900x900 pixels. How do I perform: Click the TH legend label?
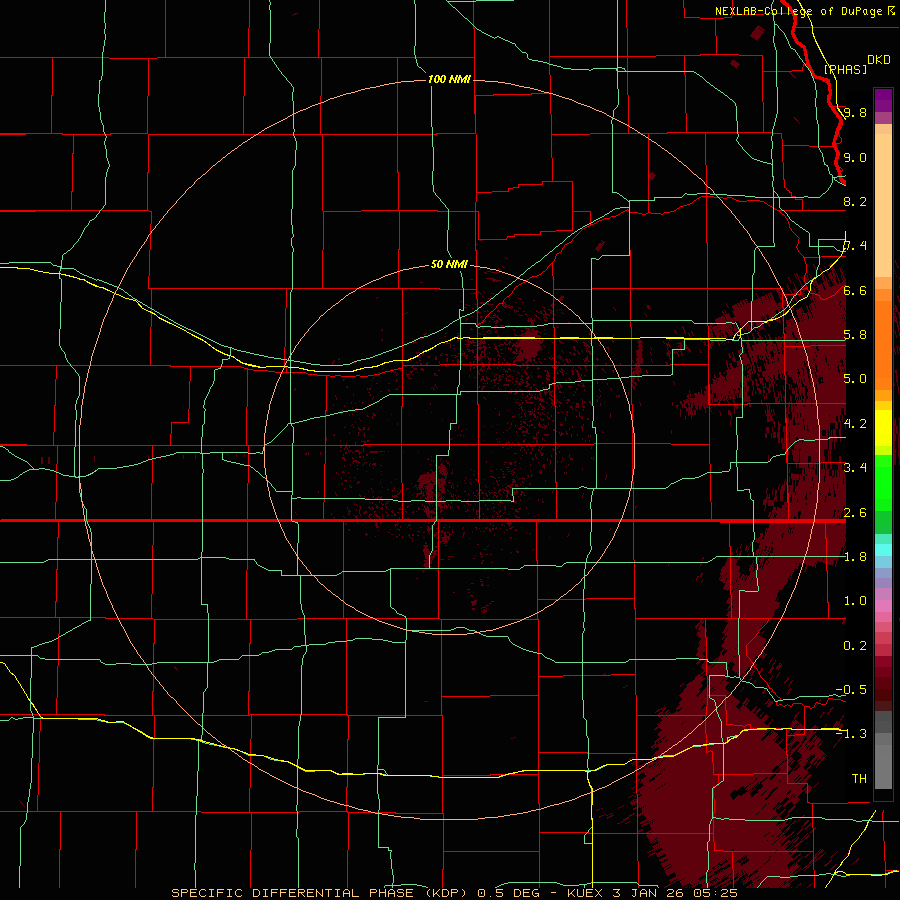click(859, 779)
